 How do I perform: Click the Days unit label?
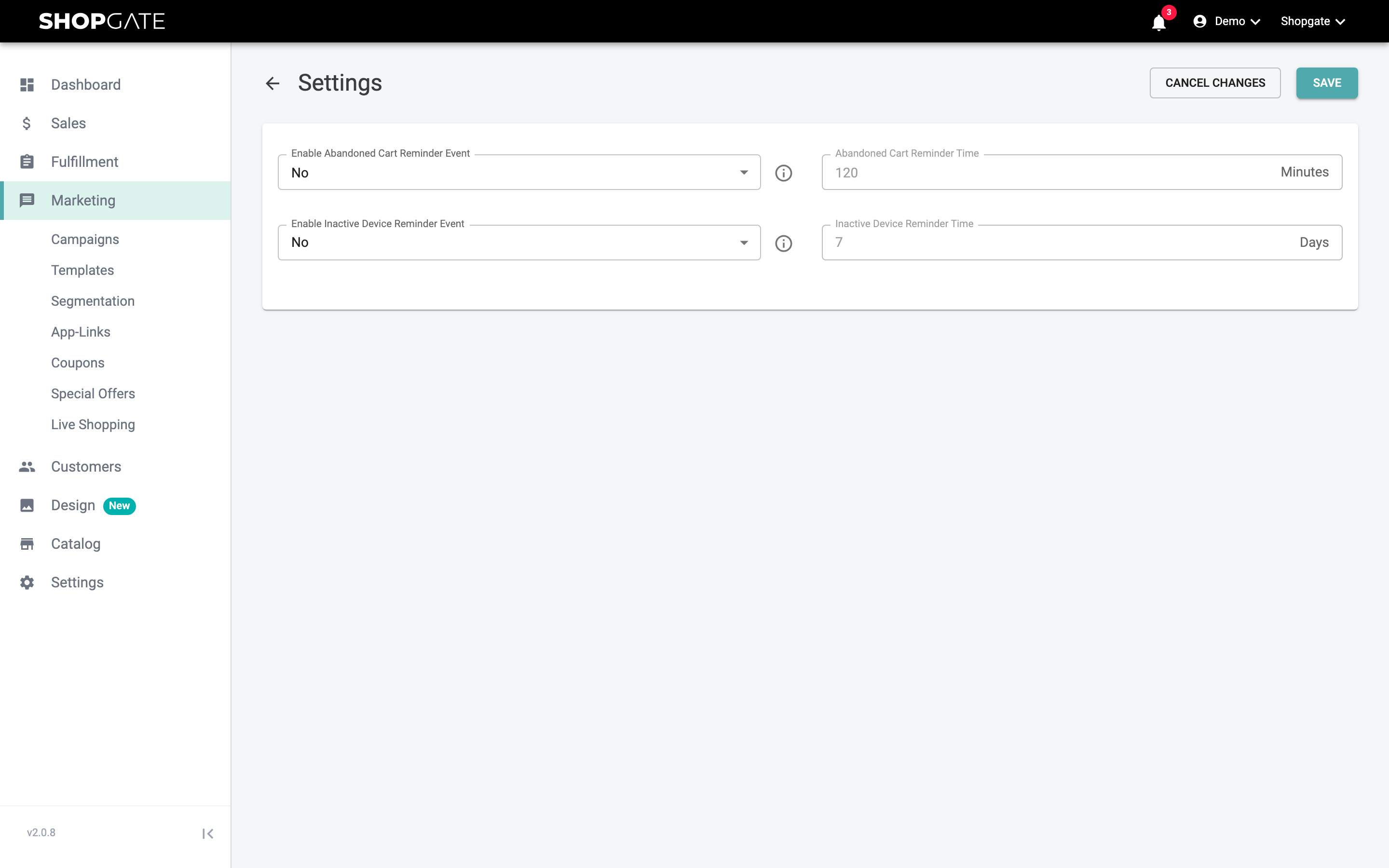tap(1314, 243)
